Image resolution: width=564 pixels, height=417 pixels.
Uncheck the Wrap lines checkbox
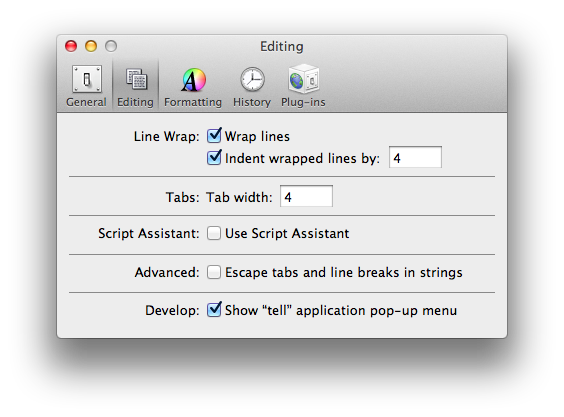coord(214,136)
